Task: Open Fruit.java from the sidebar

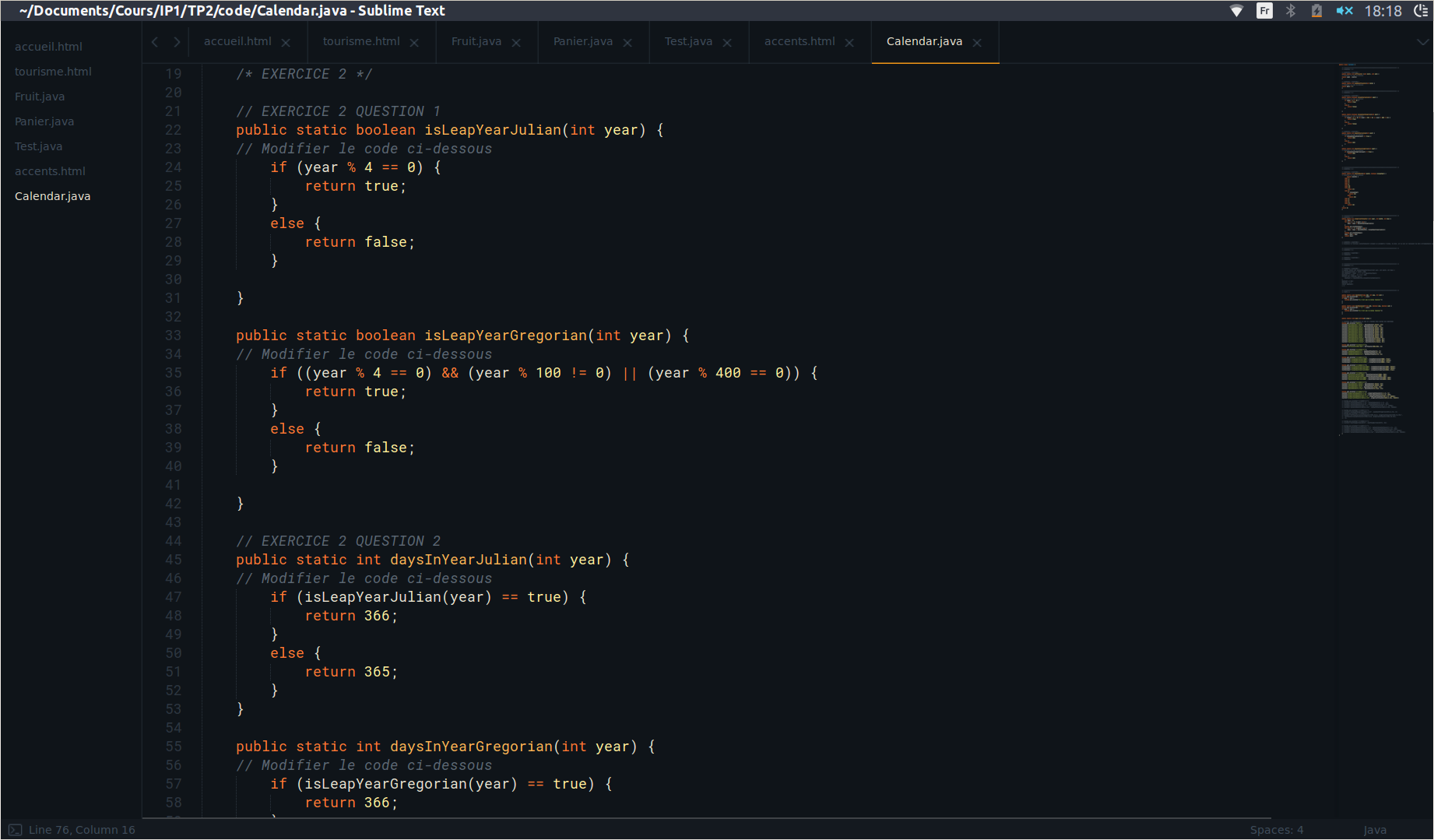Action: (x=40, y=97)
